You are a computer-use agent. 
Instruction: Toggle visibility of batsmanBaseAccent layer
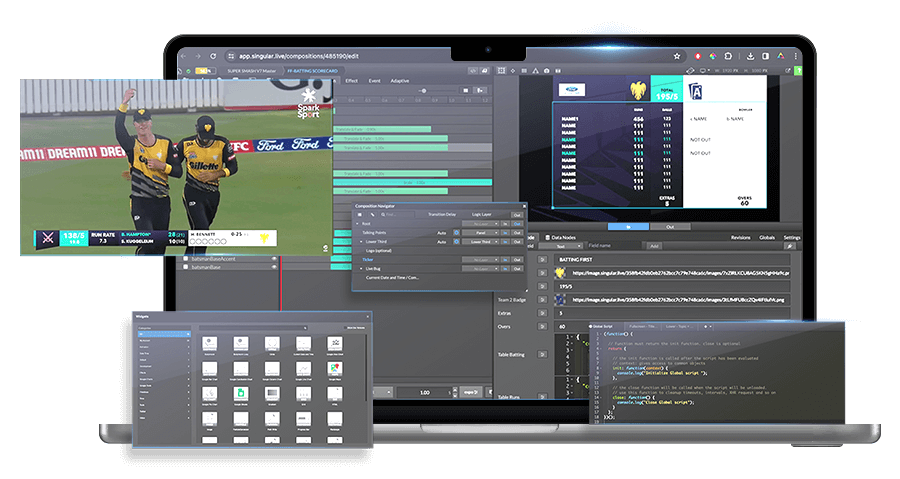tap(274, 259)
